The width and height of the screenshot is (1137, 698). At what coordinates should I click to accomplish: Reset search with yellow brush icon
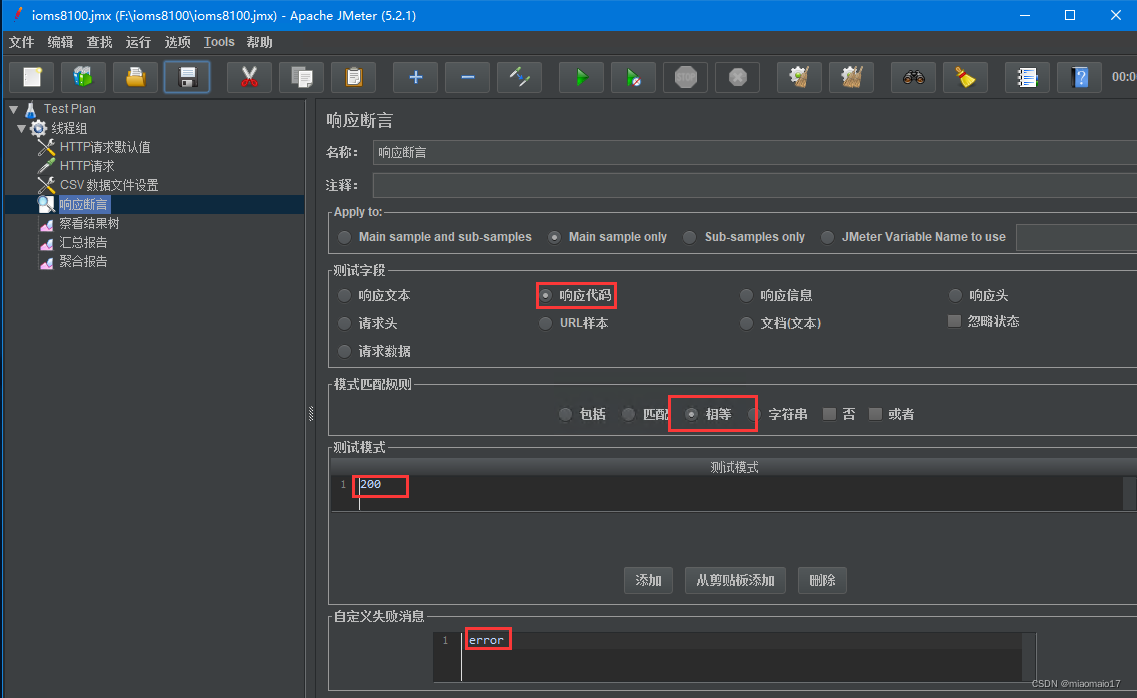(966, 77)
